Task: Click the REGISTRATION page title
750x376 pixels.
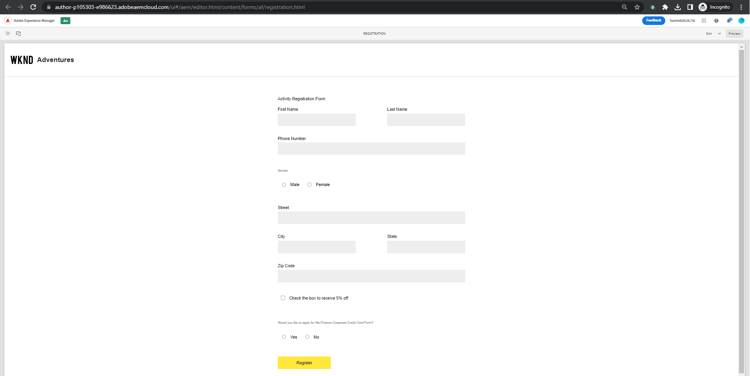Action: (x=375, y=33)
